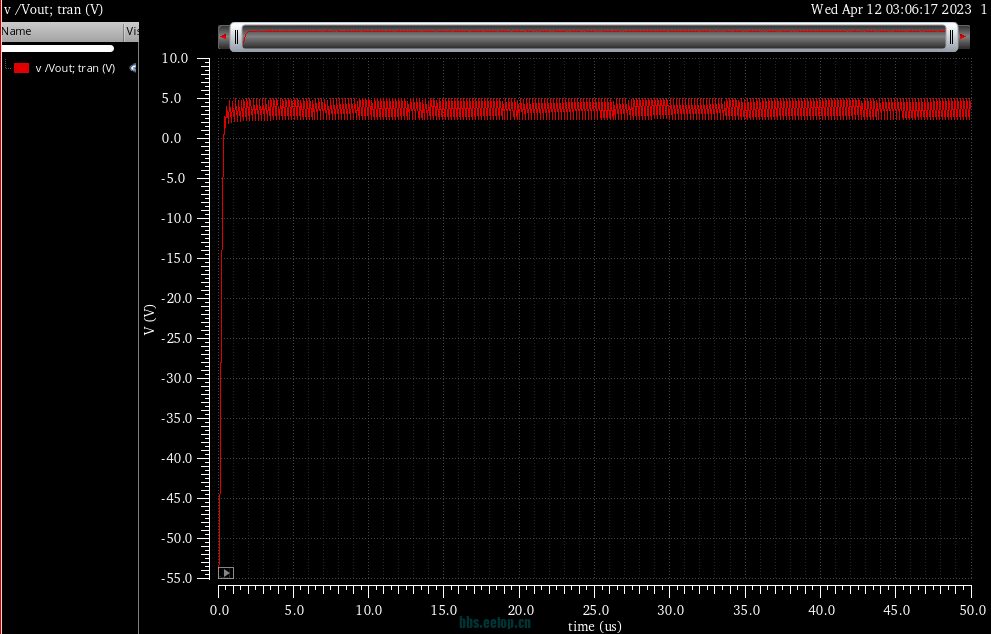The width and height of the screenshot is (991, 634).
Task: Grab the right handle of the zoom slider
Action: point(951,37)
